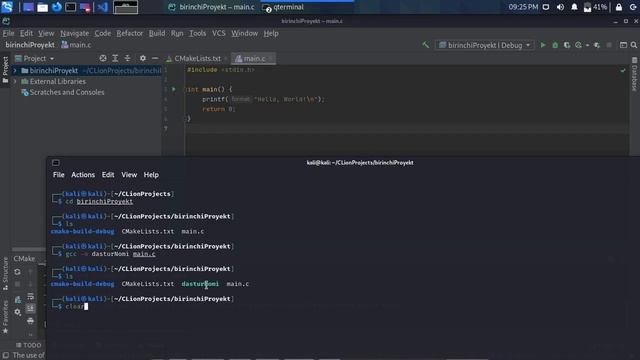Expand the profiler options dropdown arrow

[587, 45]
